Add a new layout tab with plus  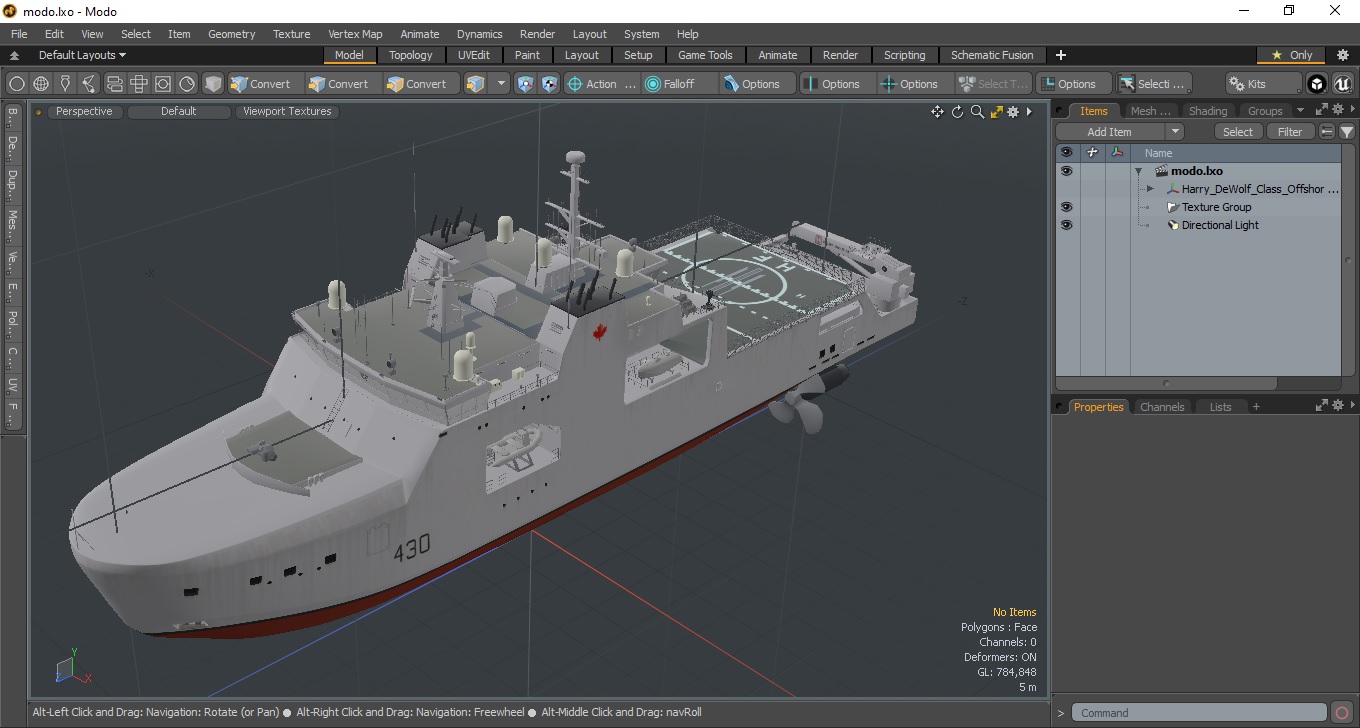point(1061,55)
